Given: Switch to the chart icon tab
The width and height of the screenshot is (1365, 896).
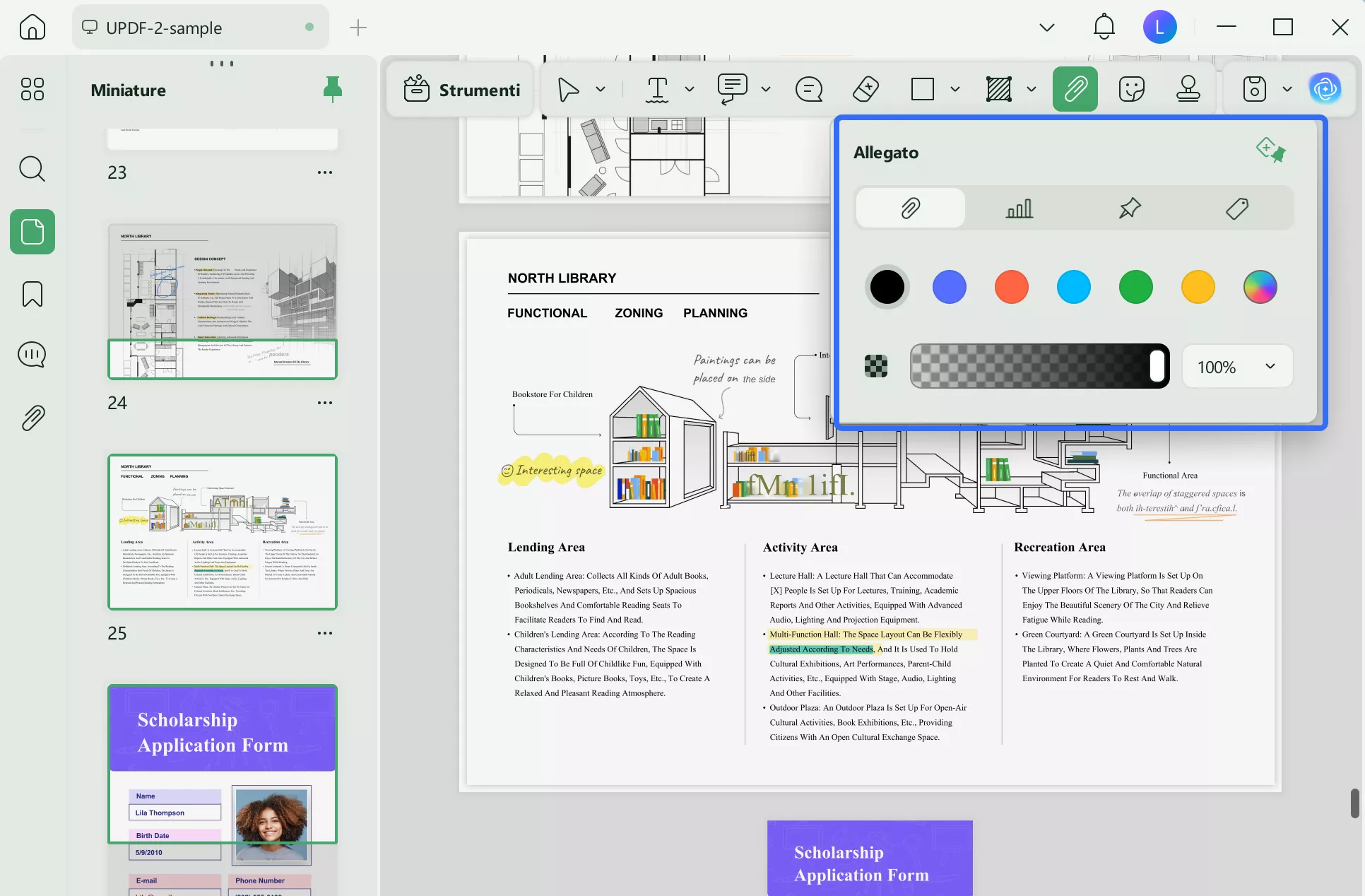Looking at the screenshot, I should [1019, 208].
